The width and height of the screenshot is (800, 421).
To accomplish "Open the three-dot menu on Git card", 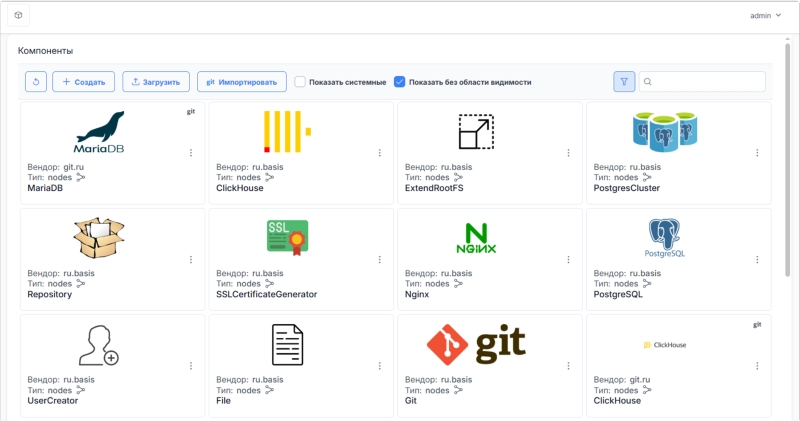I will point(568,366).
